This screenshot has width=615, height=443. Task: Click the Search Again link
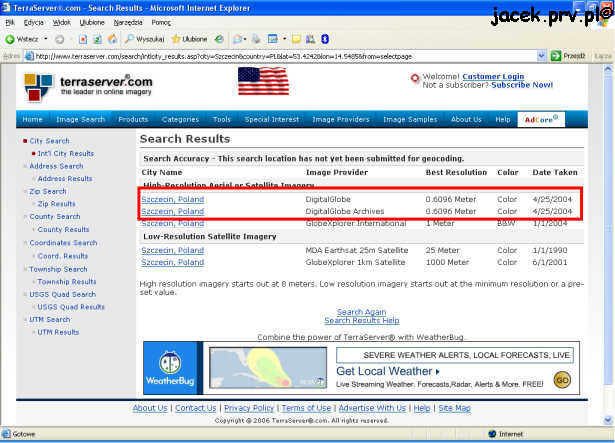click(x=362, y=312)
